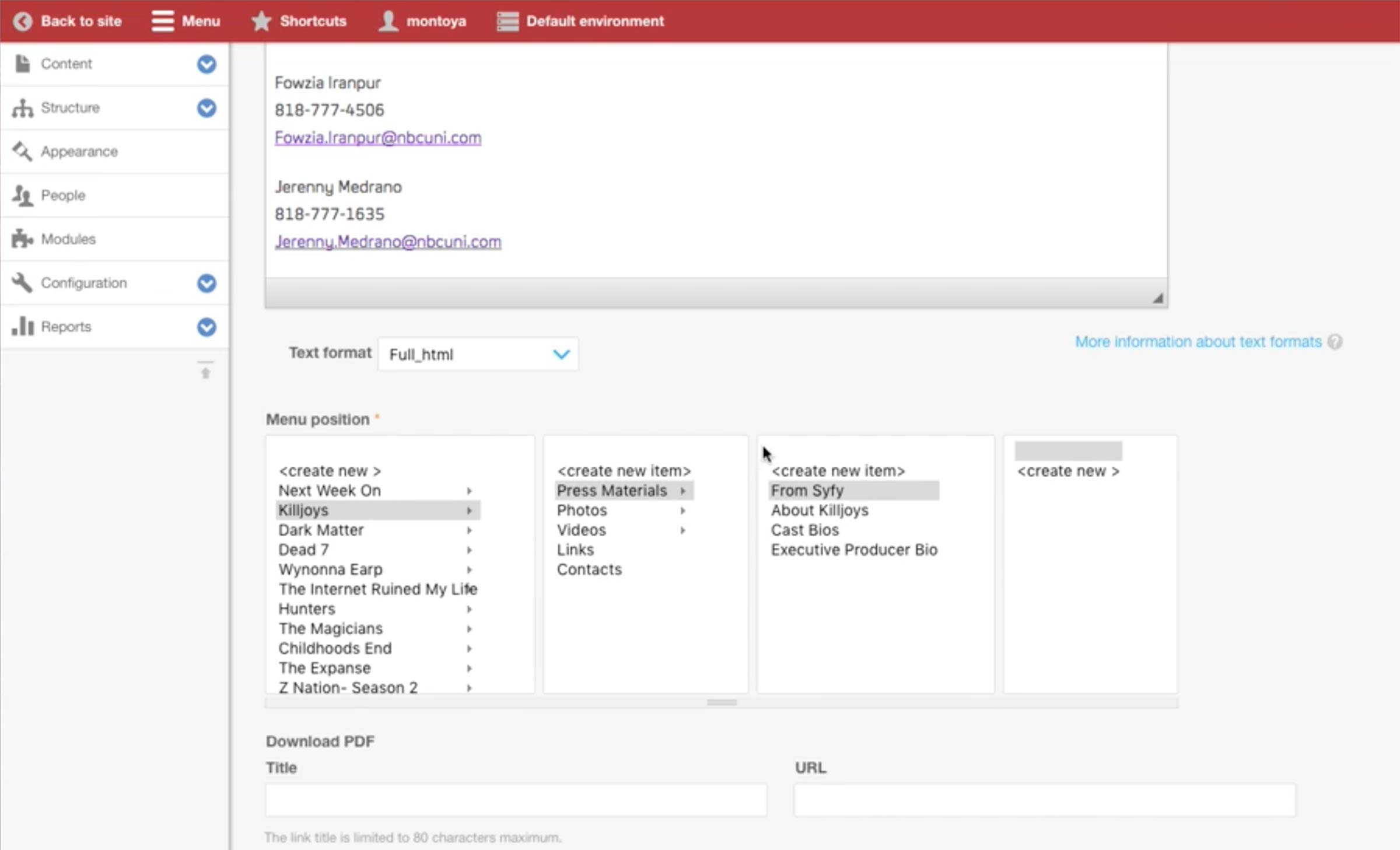
Task: Expand the Configuration sidebar chevron
Action: 206,283
